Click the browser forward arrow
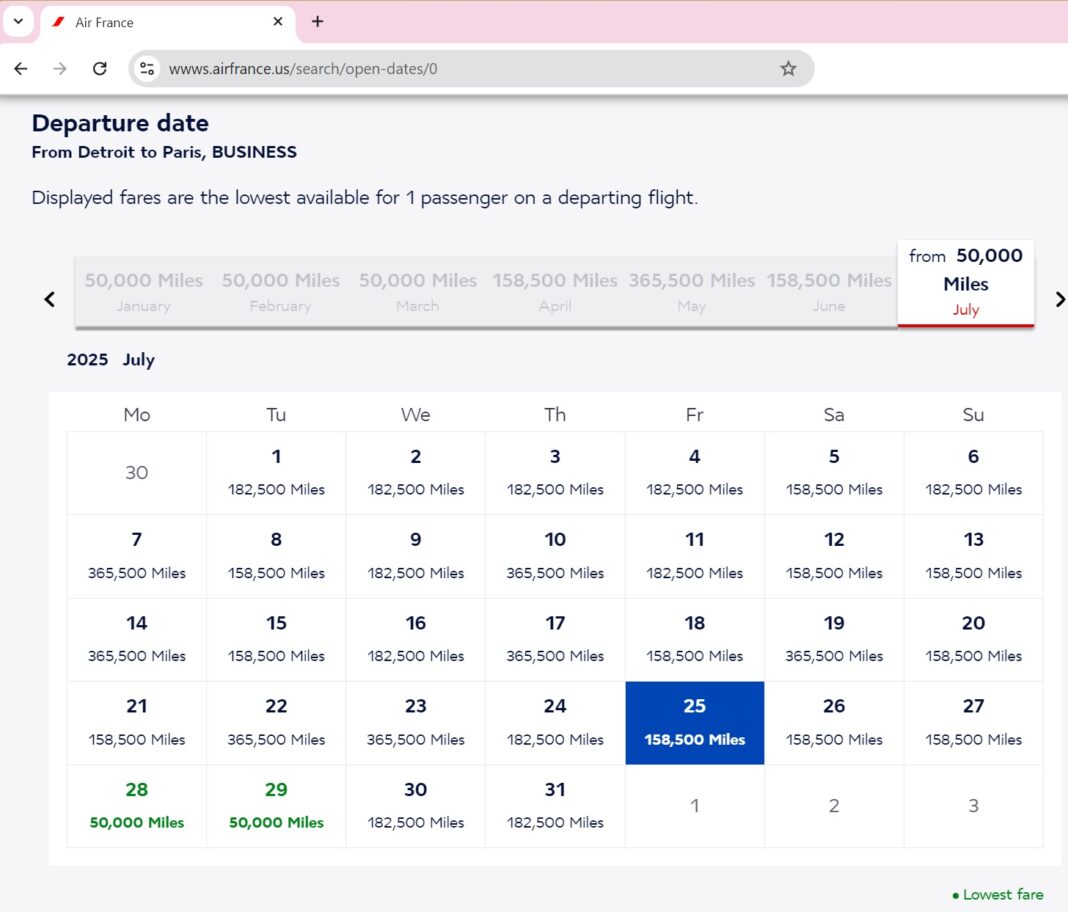 (60, 68)
